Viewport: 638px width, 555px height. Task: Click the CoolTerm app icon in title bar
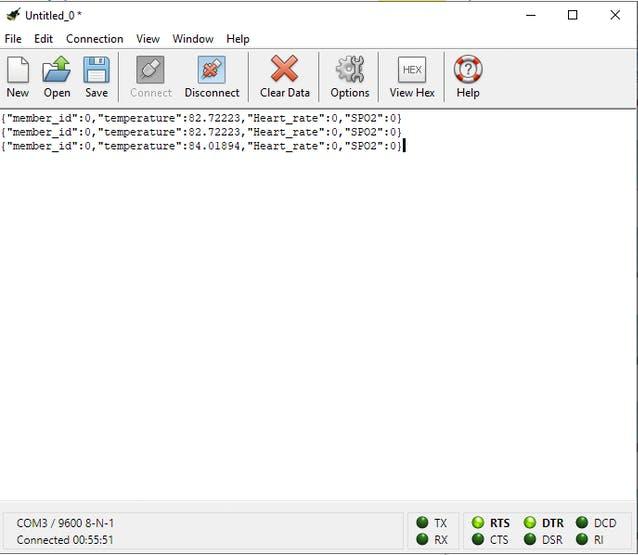click(13, 15)
